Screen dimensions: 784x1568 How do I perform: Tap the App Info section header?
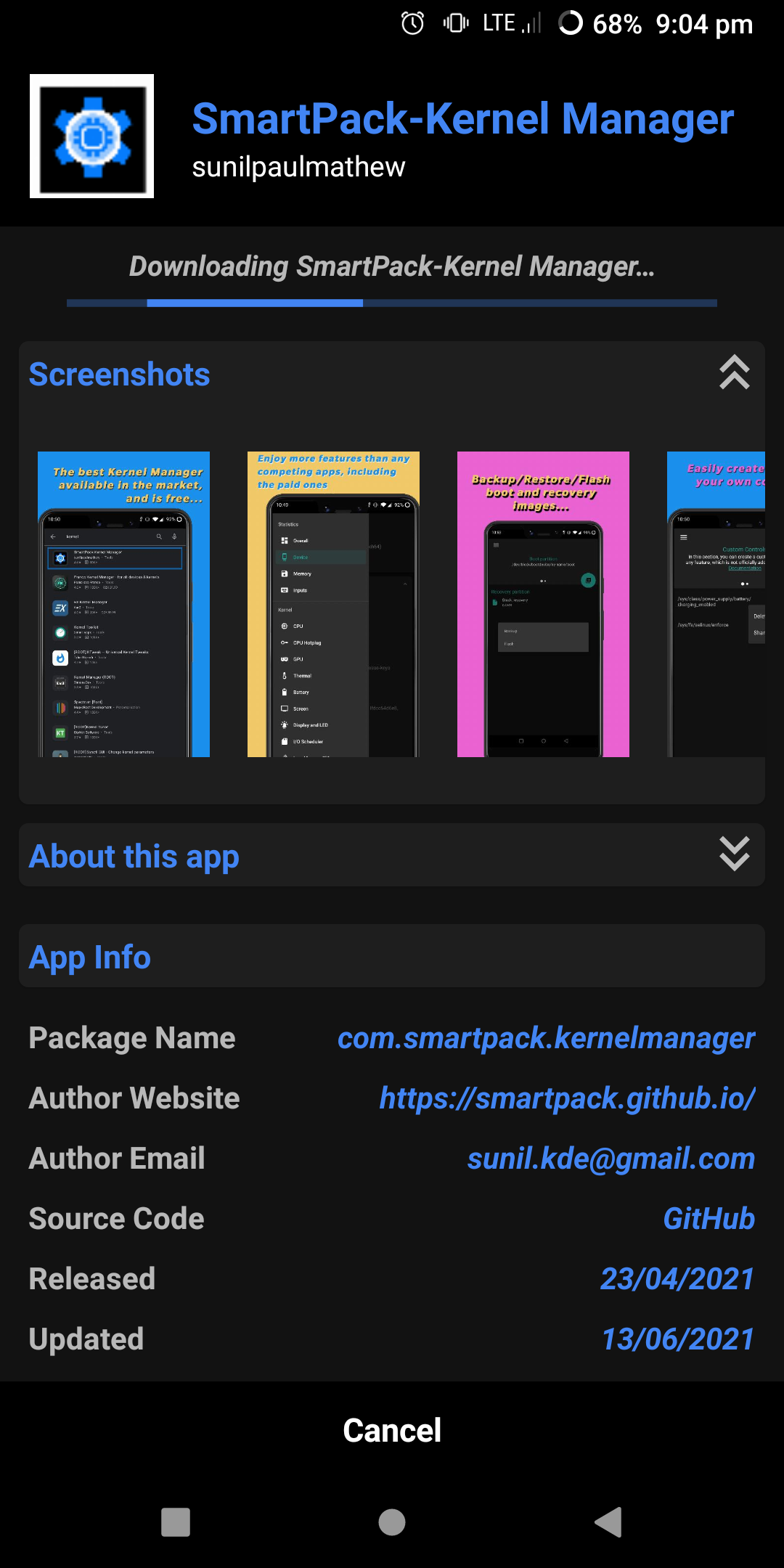pyautogui.click(x=90, y=957)
